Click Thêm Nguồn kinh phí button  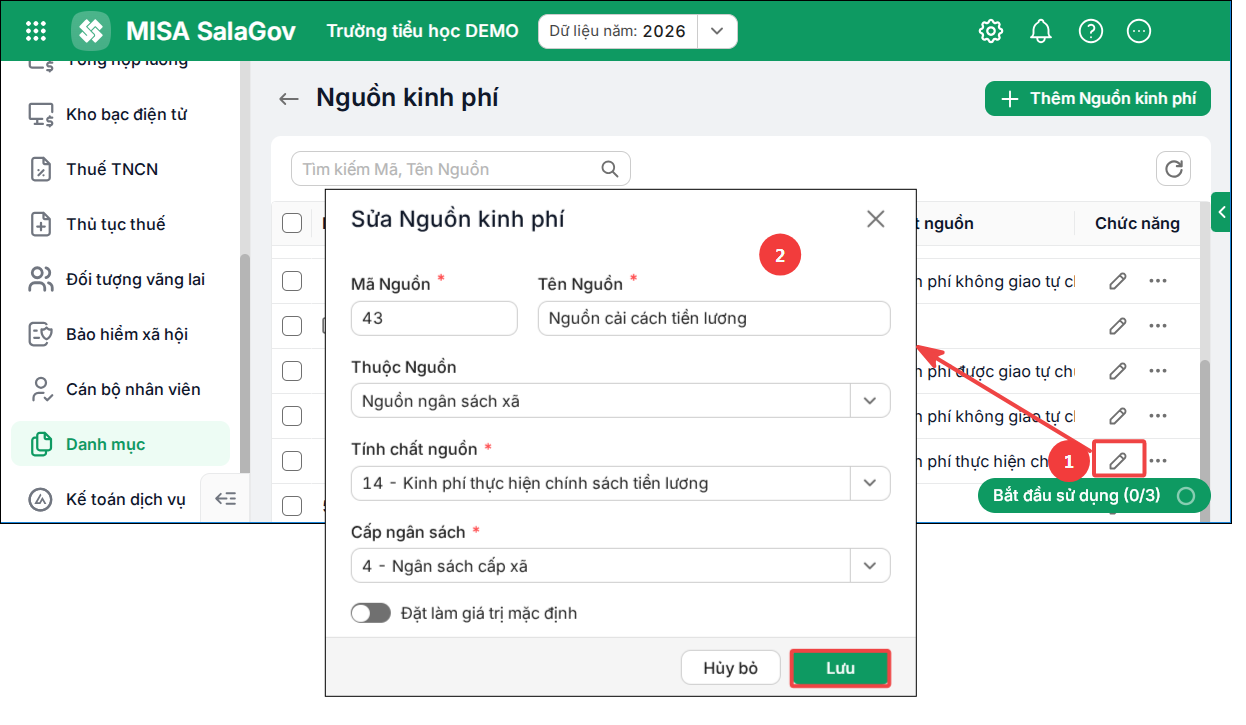point(1098,98)
